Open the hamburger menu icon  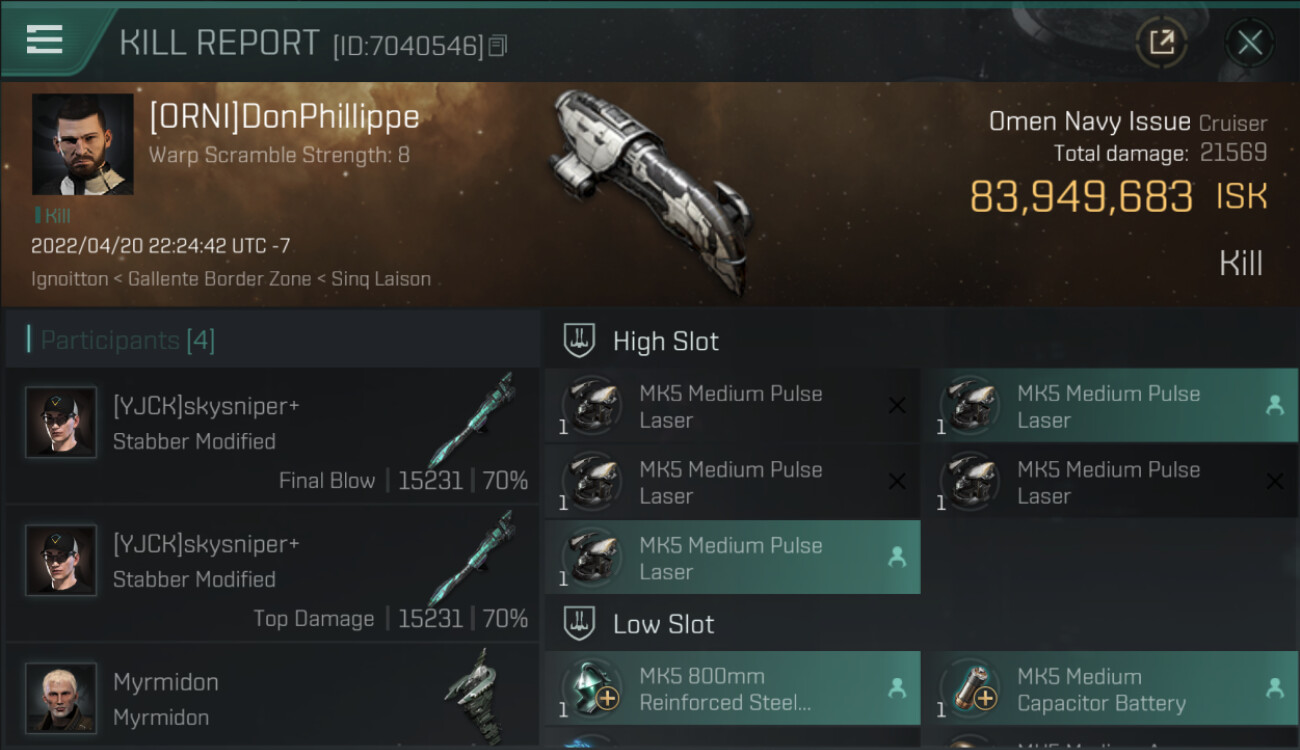pos(45,40)
